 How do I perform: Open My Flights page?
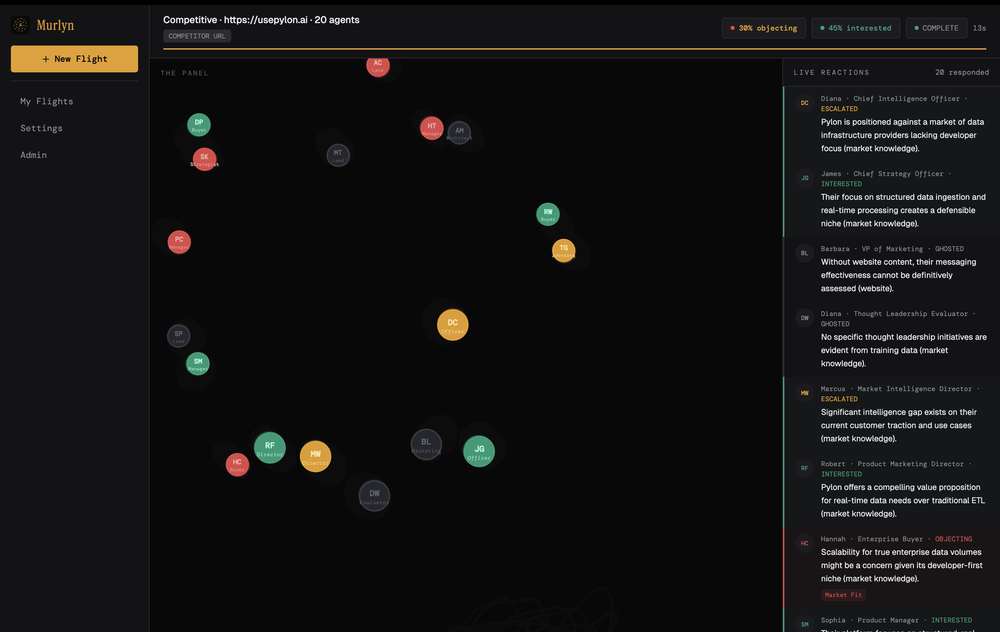tap(46, 101)
